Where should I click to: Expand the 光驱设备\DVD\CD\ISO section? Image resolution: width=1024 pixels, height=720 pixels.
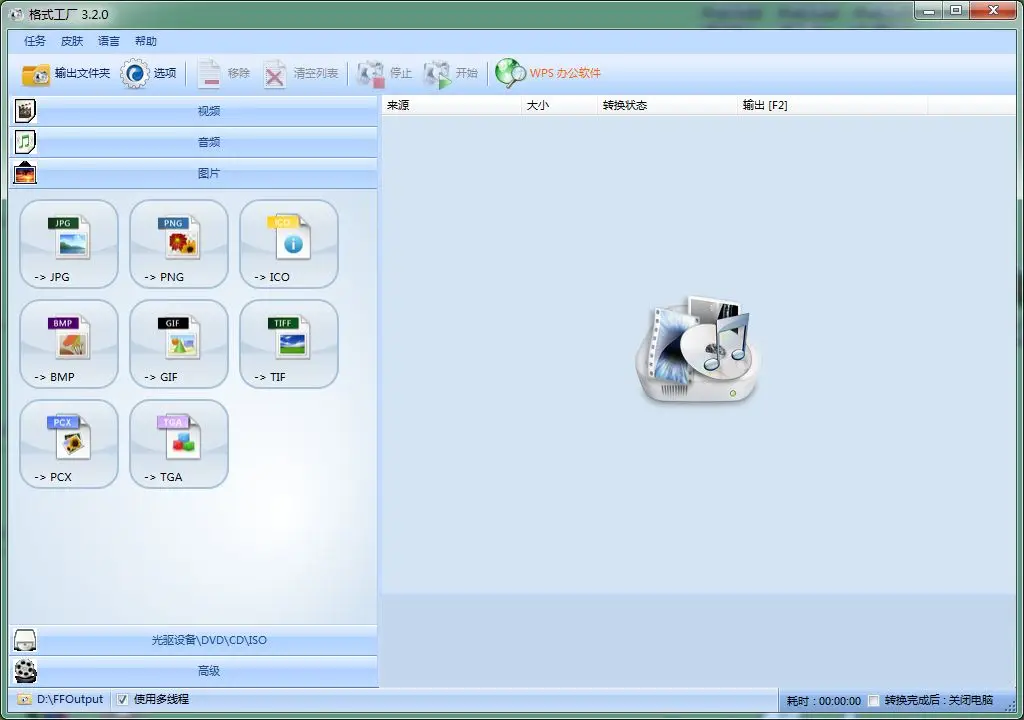coord(208,640)
